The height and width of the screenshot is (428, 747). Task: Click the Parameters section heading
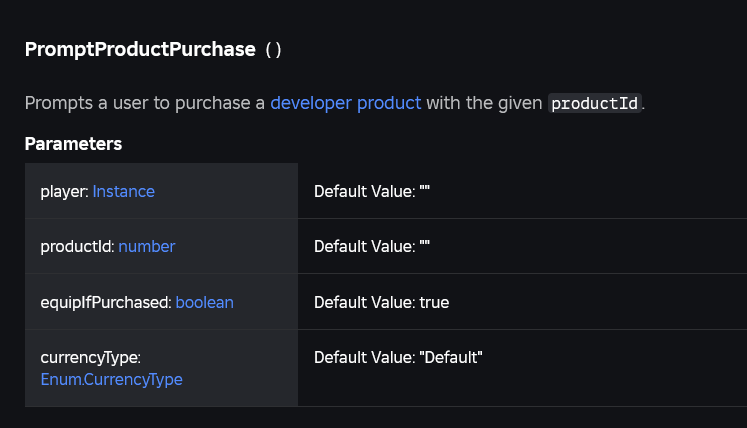click(73, 144)
